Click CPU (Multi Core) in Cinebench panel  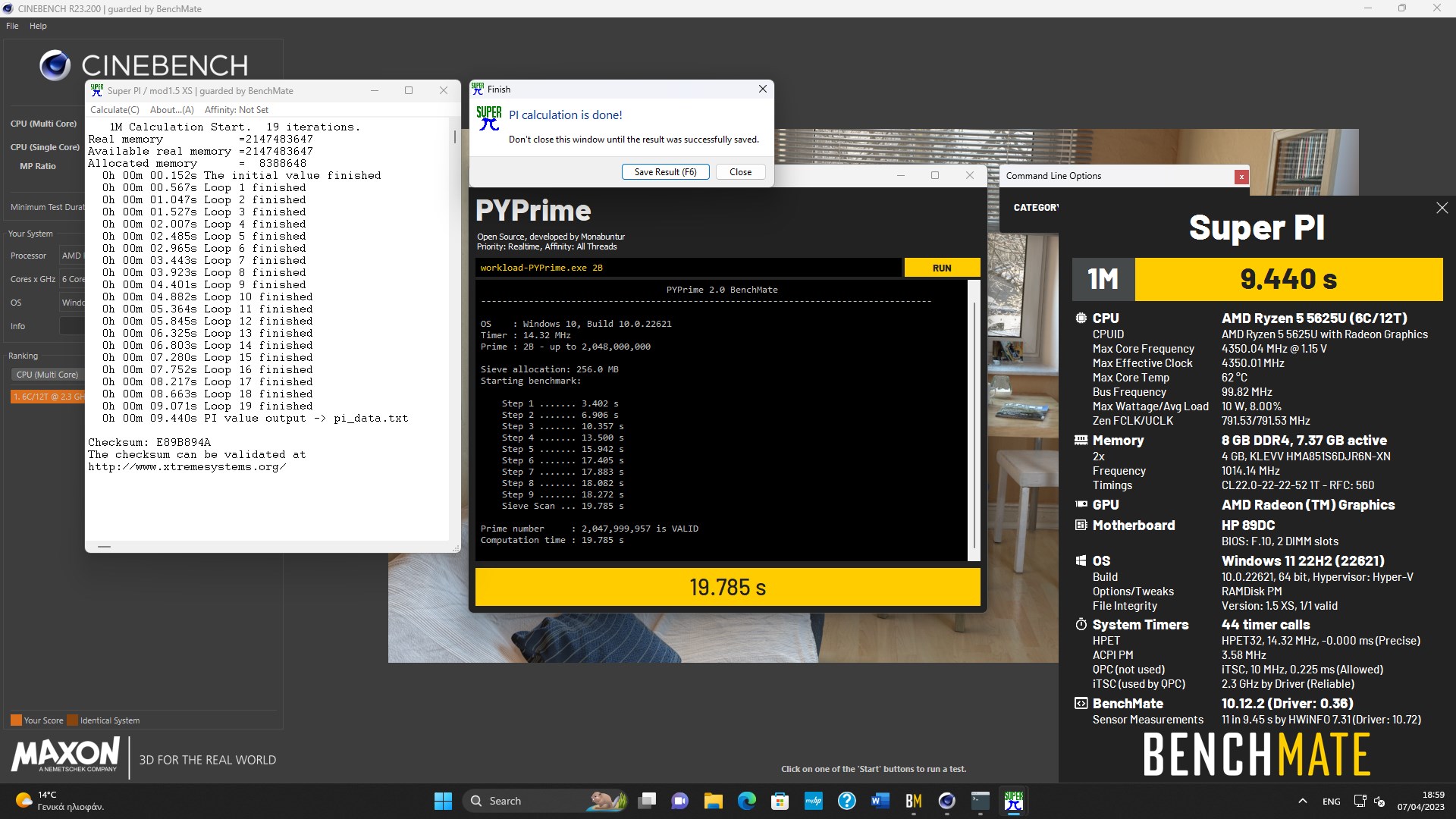(43, 124)
